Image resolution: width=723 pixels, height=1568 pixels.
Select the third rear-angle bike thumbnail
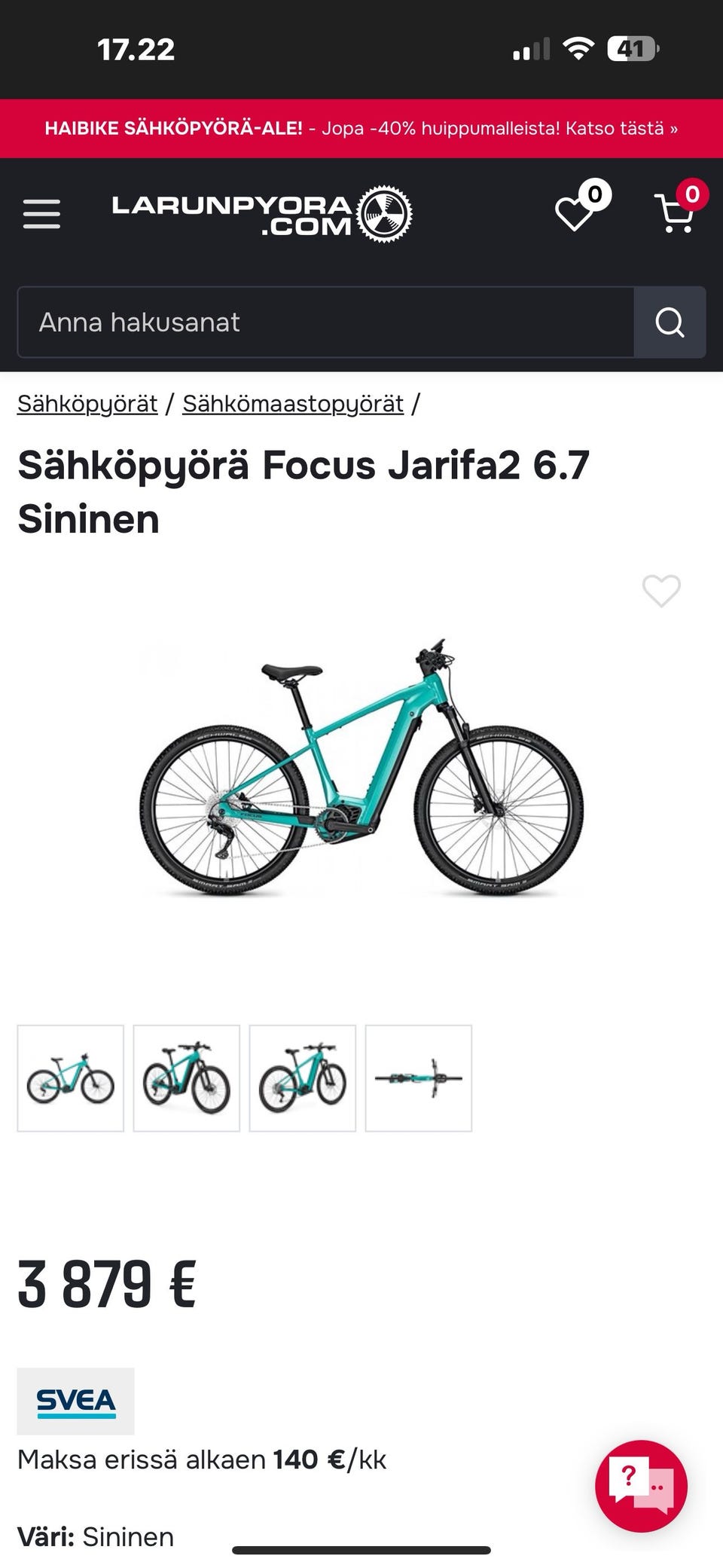click(x=303, y=1078)
